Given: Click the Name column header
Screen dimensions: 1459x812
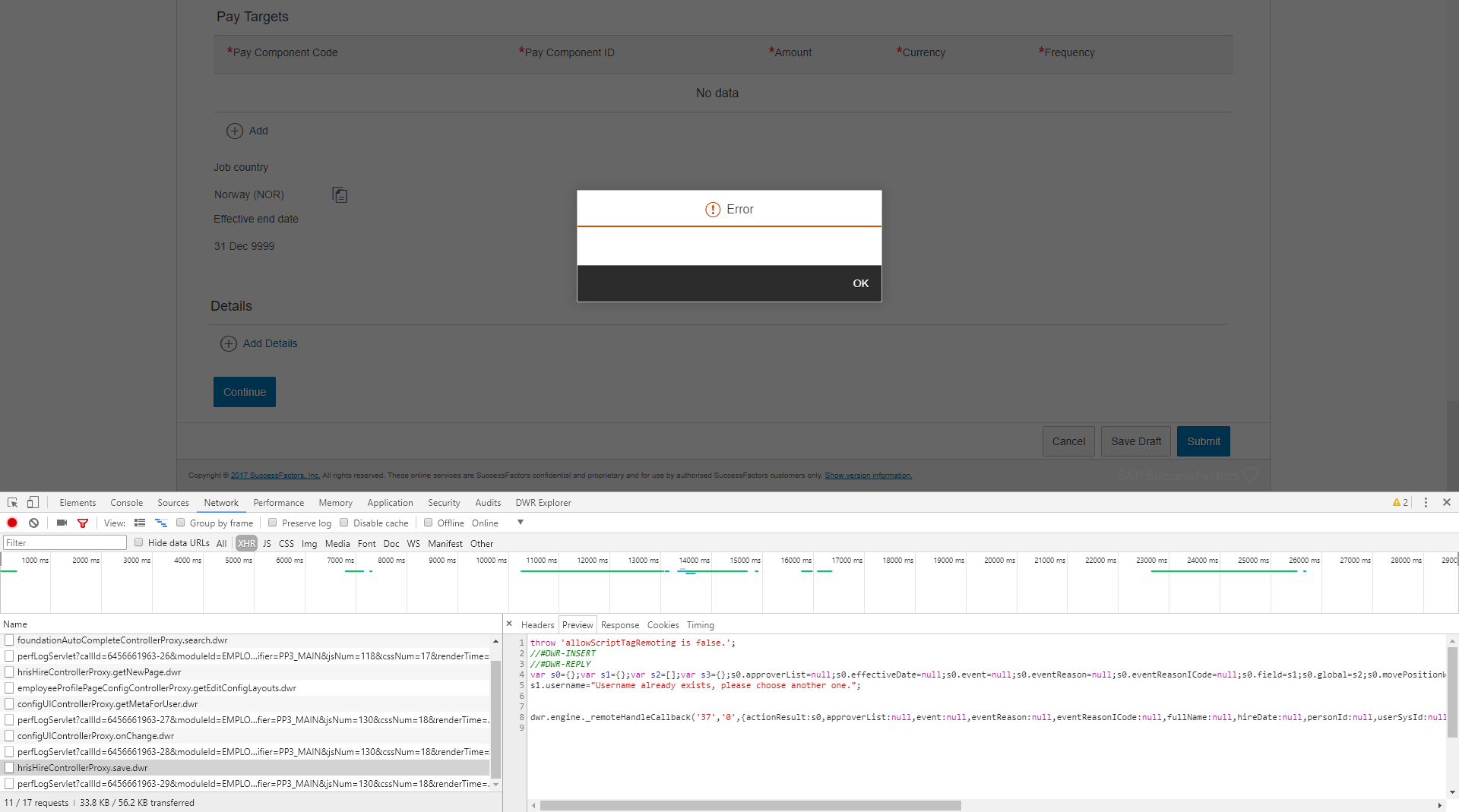Looking at the screenshot, I should pyautogui.click(x=15, y=624).
